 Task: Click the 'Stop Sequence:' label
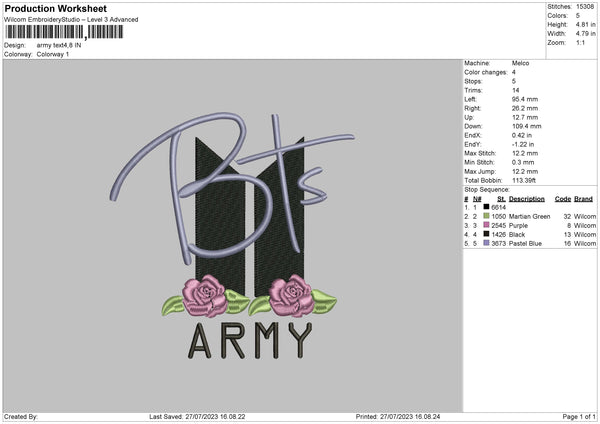coord(487,190)
